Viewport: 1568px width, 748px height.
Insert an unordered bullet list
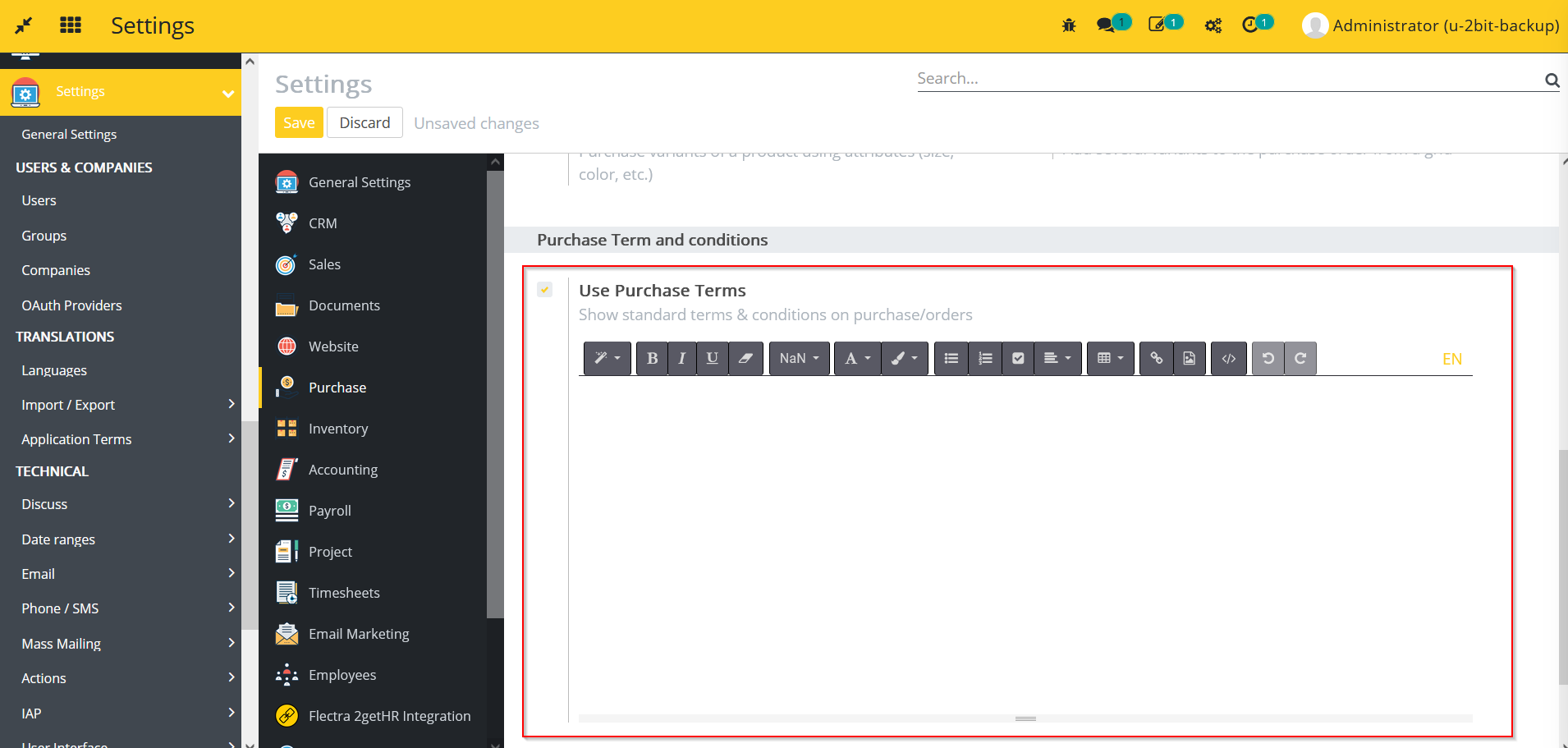tap(950, 358)
